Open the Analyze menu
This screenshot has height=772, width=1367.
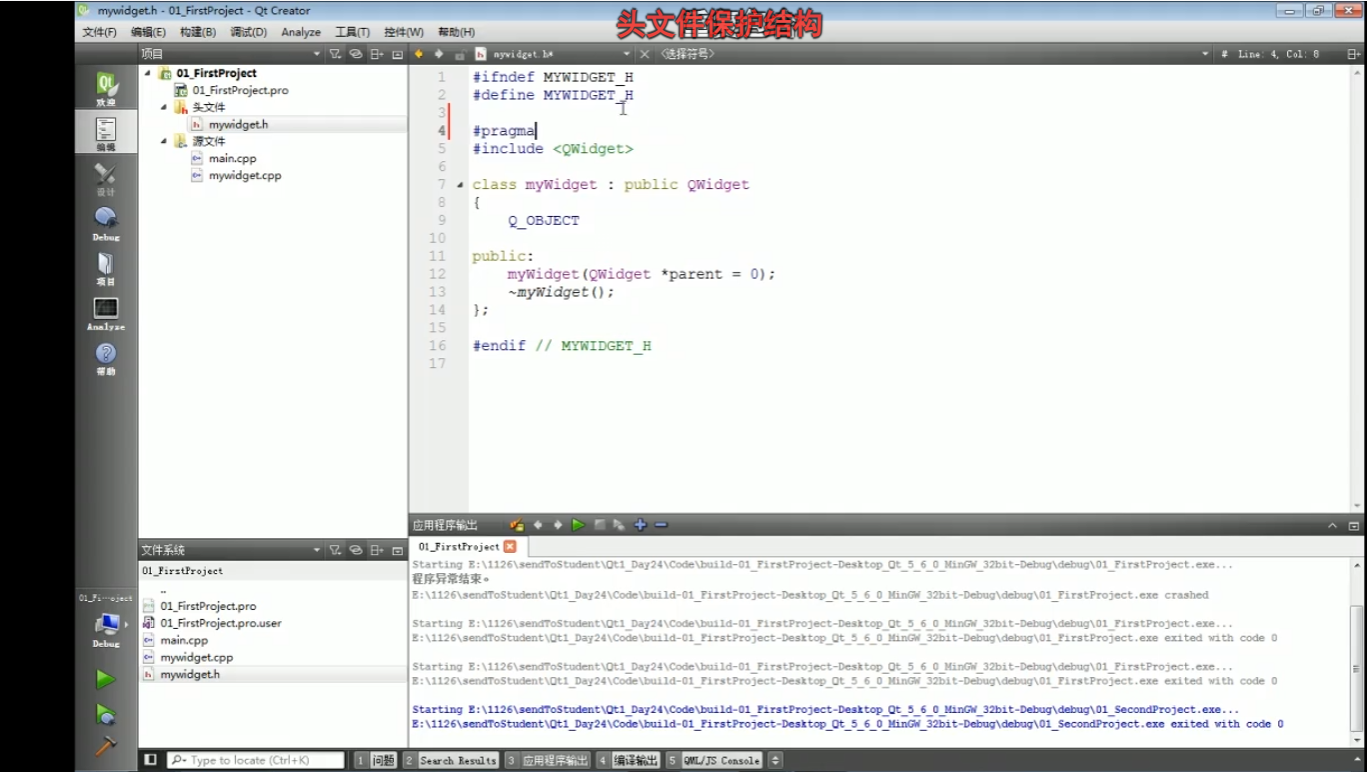[x=300, y=32]
